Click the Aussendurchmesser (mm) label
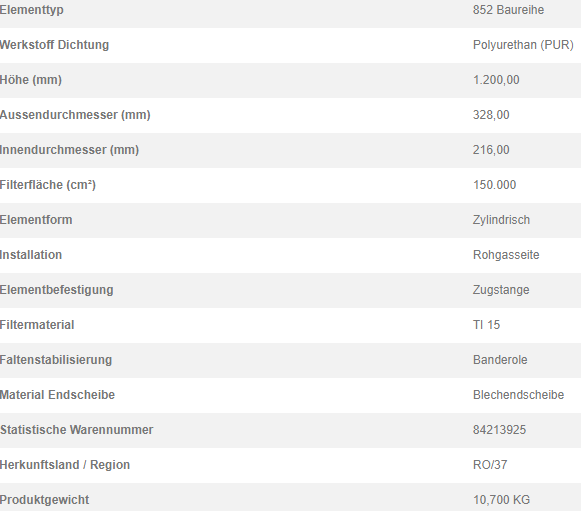This screenshot has height=511, width=581. [75, 115]
